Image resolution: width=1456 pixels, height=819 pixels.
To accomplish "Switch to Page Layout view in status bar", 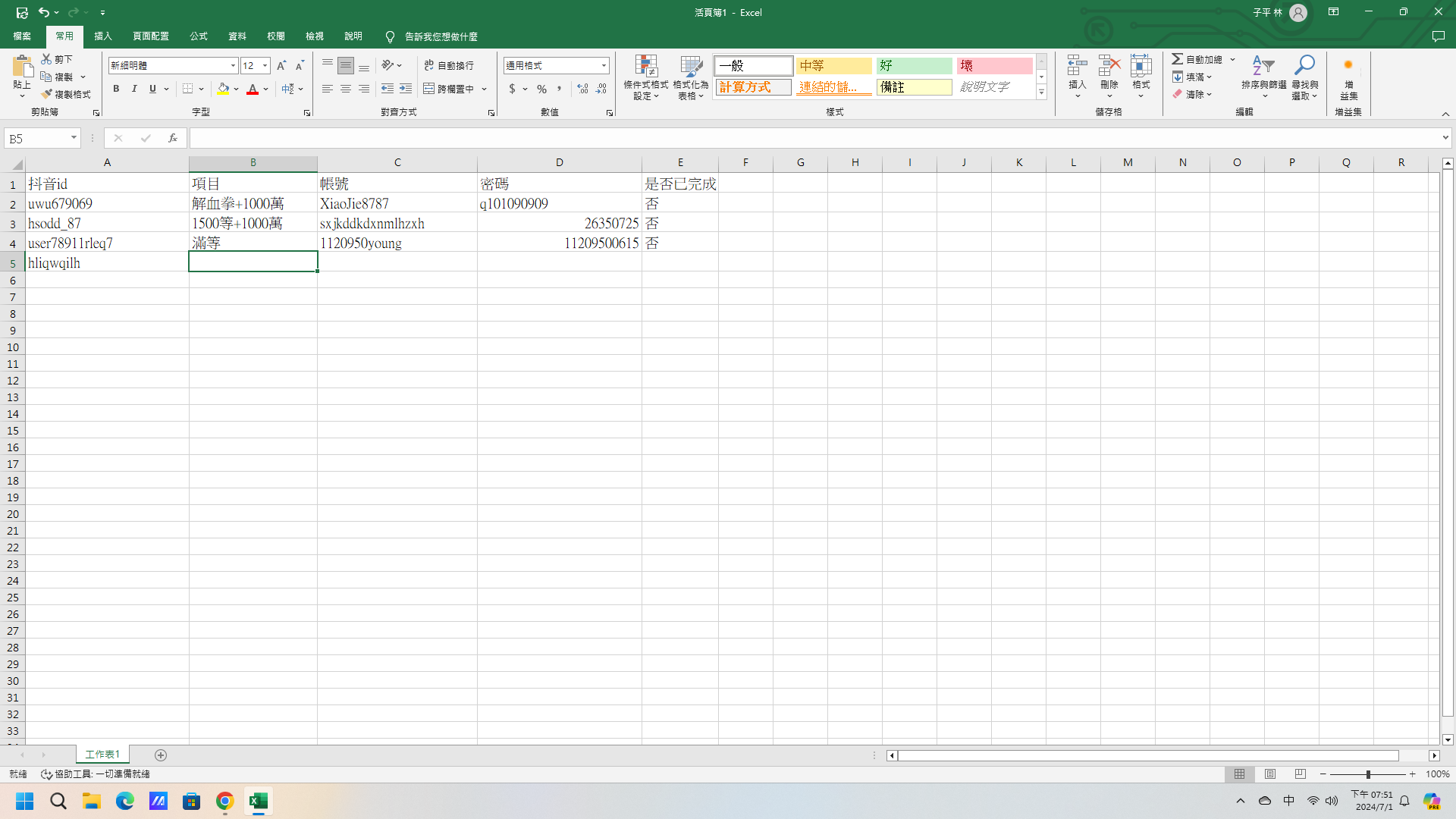I will tap(1270, 774).
